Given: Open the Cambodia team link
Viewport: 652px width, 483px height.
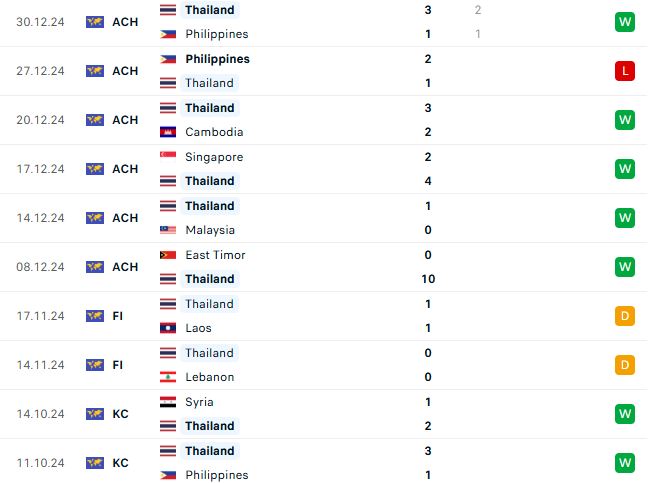Looking at the screenshot, I should pyautogui.click(x=214, y=132).
